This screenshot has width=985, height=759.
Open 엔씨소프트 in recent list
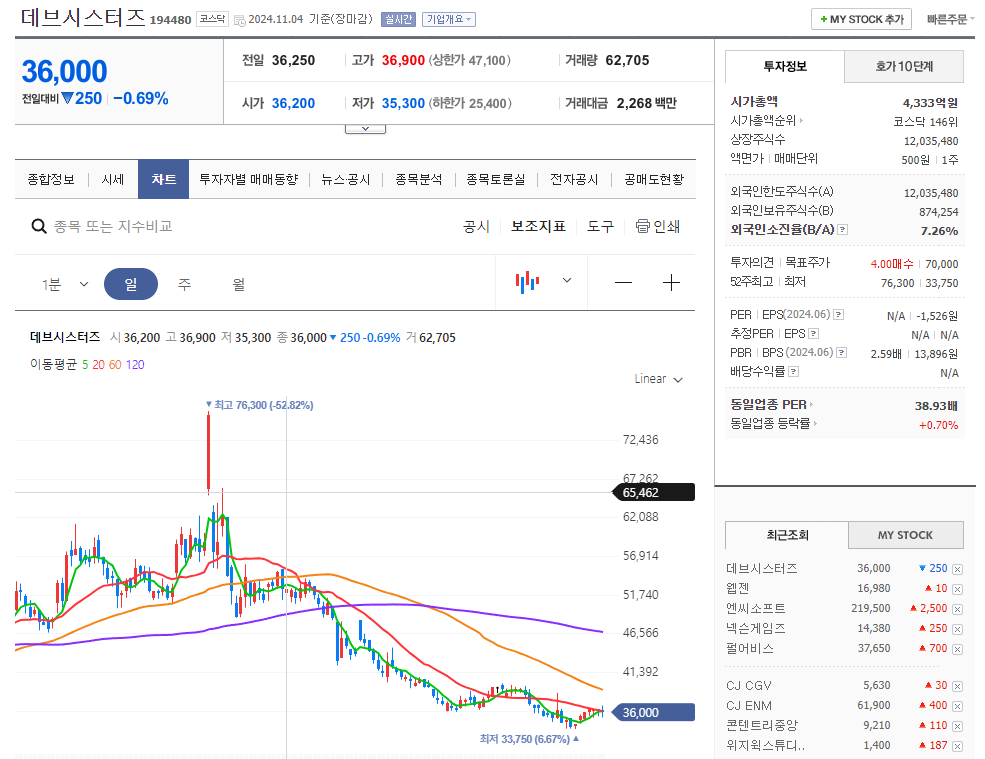point(756,609)
